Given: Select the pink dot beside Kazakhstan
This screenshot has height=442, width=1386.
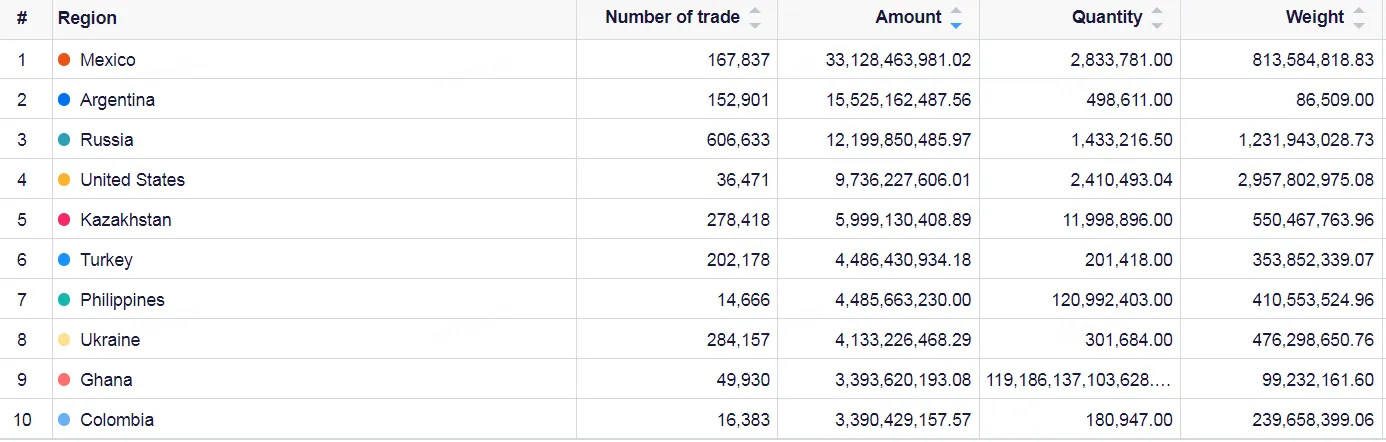Looking at the screenshot, I should point(64,220).
